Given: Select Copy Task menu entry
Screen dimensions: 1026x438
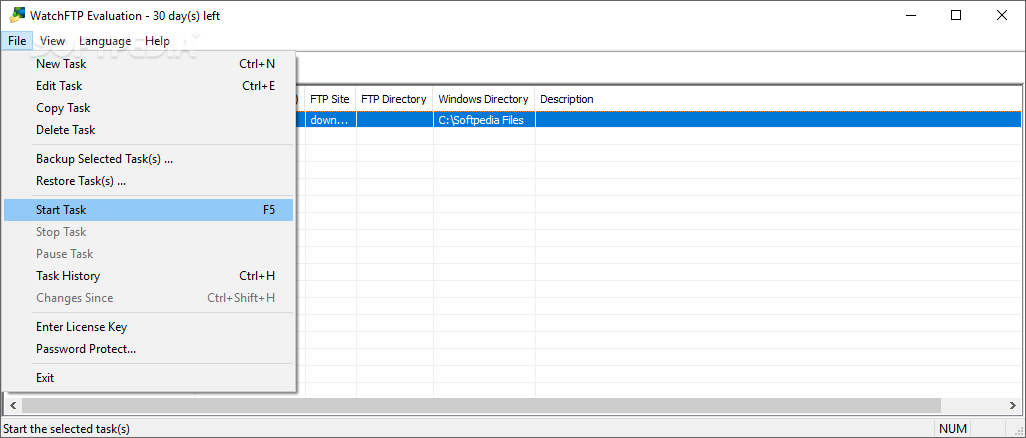Looking at the screenshot, I should tap(149, 108).
